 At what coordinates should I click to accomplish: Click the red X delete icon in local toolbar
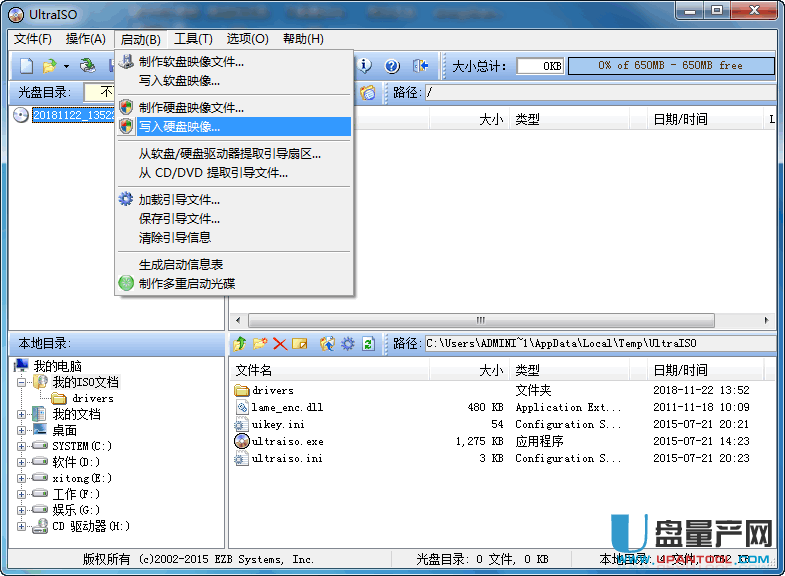(x=279, y=344)
